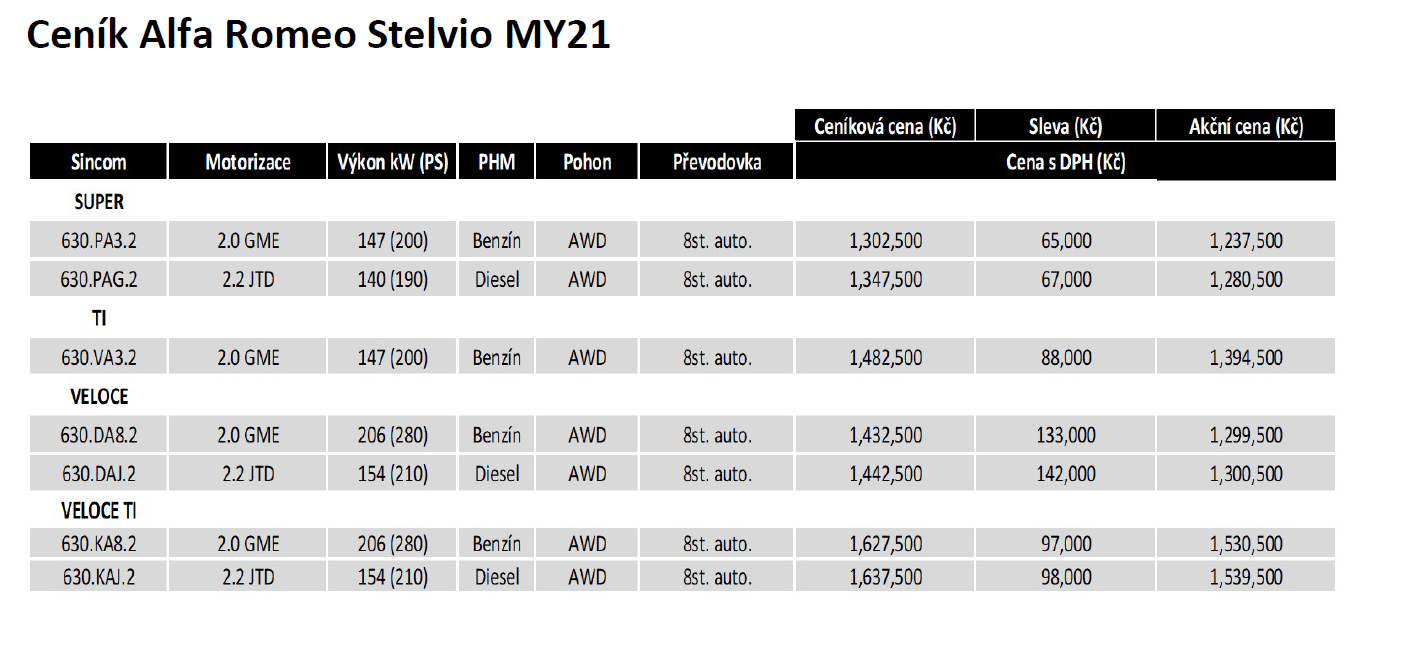Click the PHM column header

tap(497, 162)
